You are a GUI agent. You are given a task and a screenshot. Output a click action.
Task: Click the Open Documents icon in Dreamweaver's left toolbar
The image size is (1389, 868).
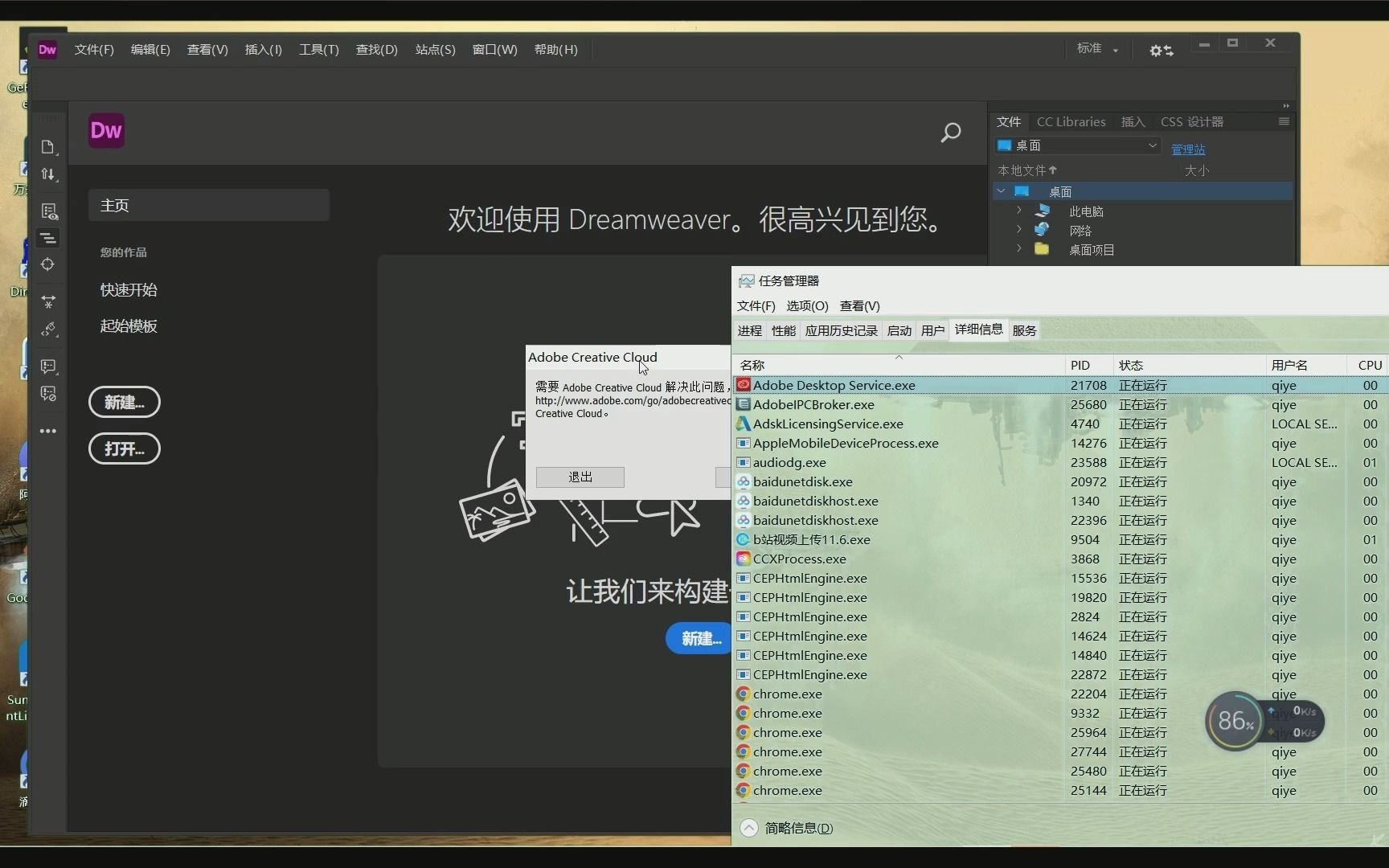point(48,147)
